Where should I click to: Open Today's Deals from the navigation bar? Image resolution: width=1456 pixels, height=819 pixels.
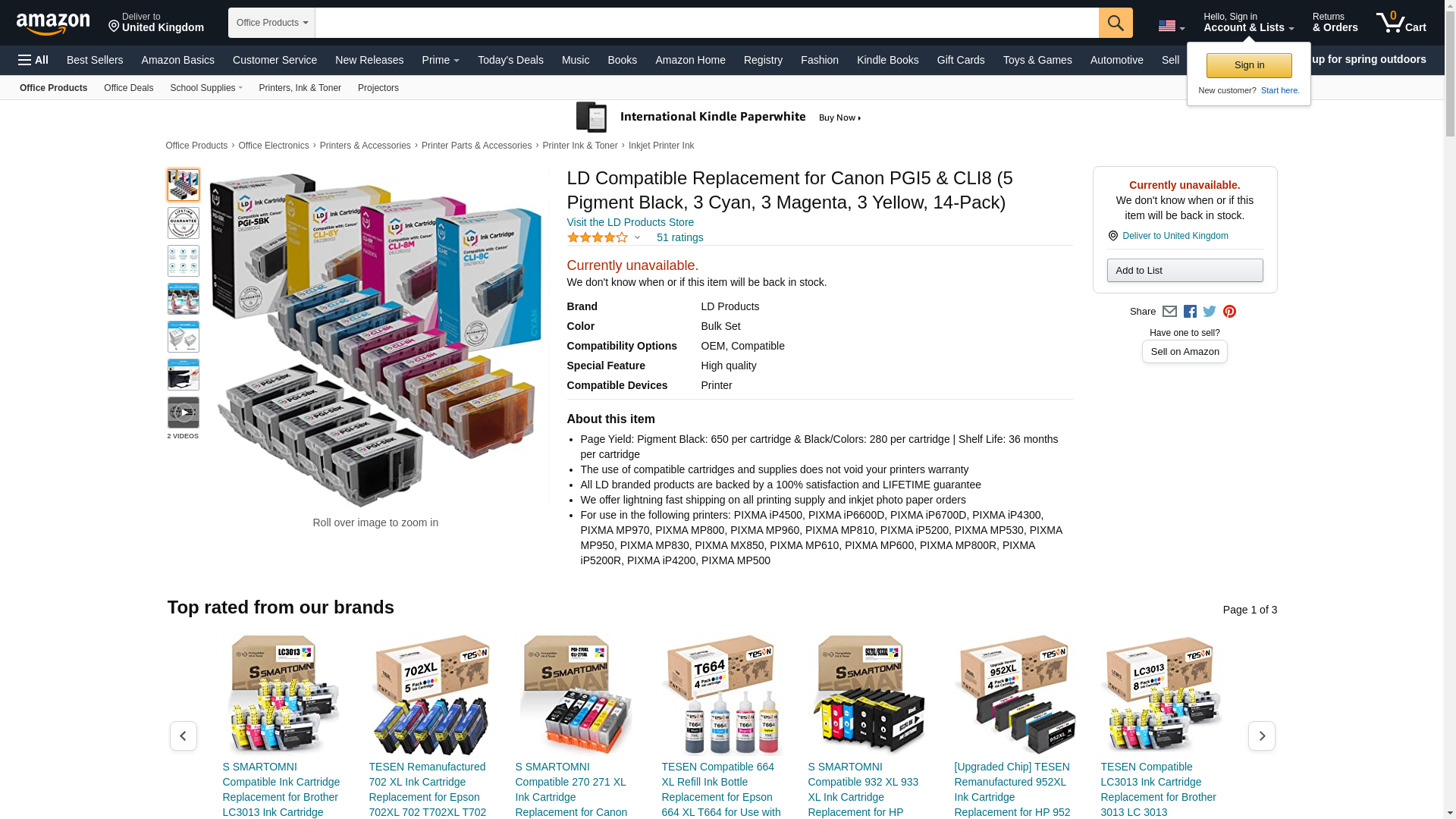point(510,60)
